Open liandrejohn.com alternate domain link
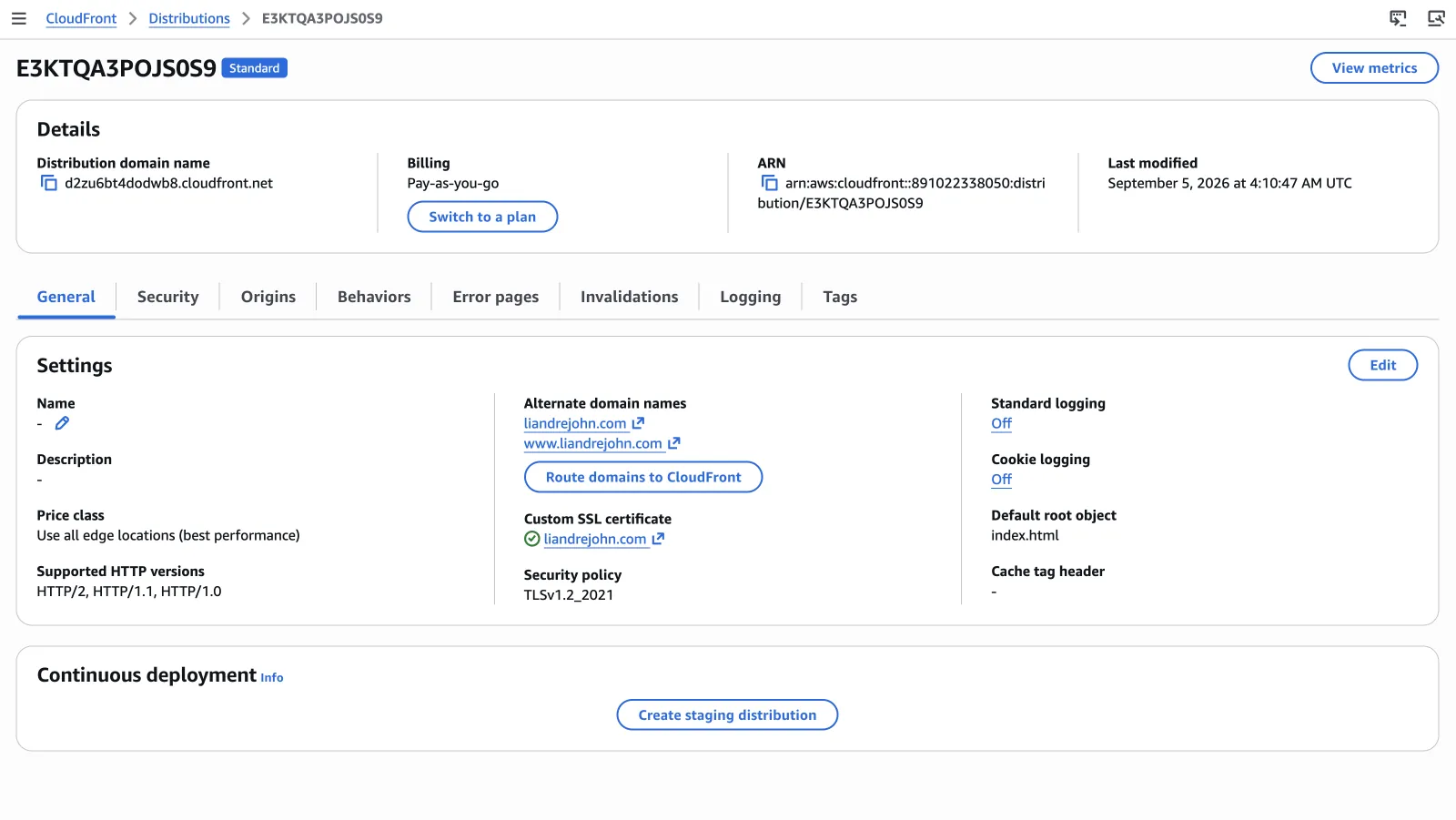 click(x=575, y=423)
